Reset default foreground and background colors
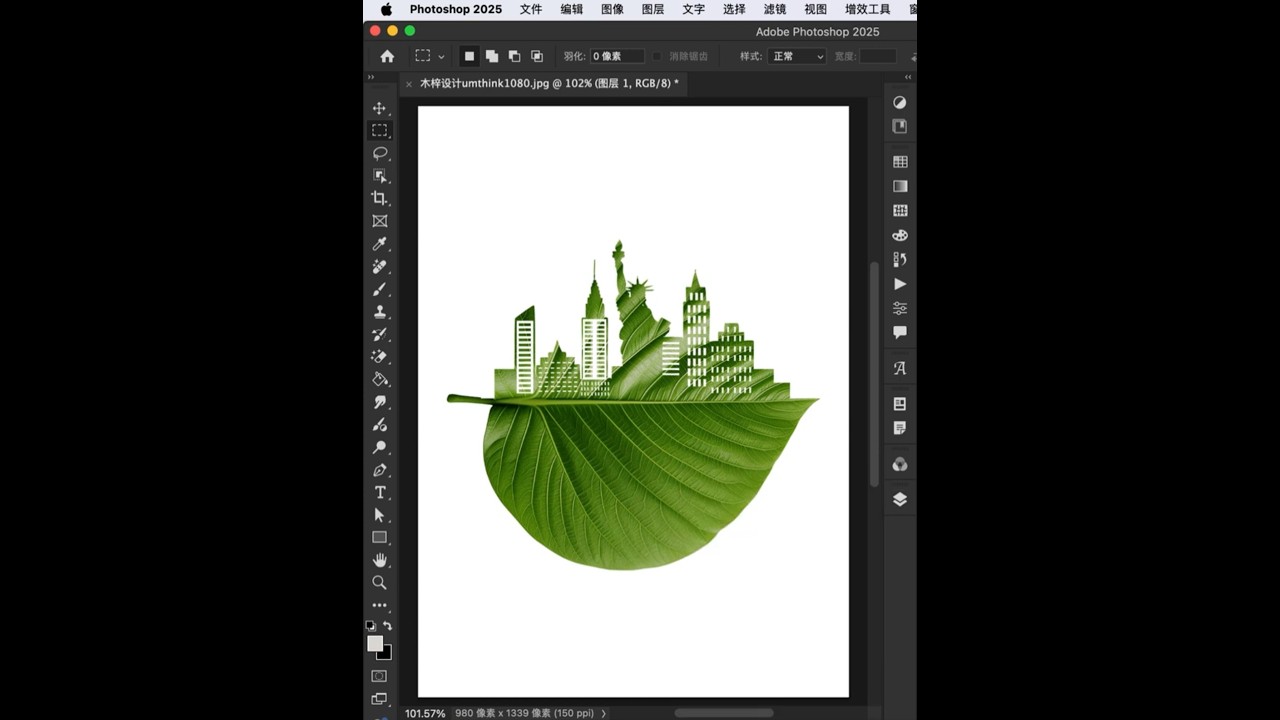The height and width of the screenshot is (720, 1280). pos(371,626)
